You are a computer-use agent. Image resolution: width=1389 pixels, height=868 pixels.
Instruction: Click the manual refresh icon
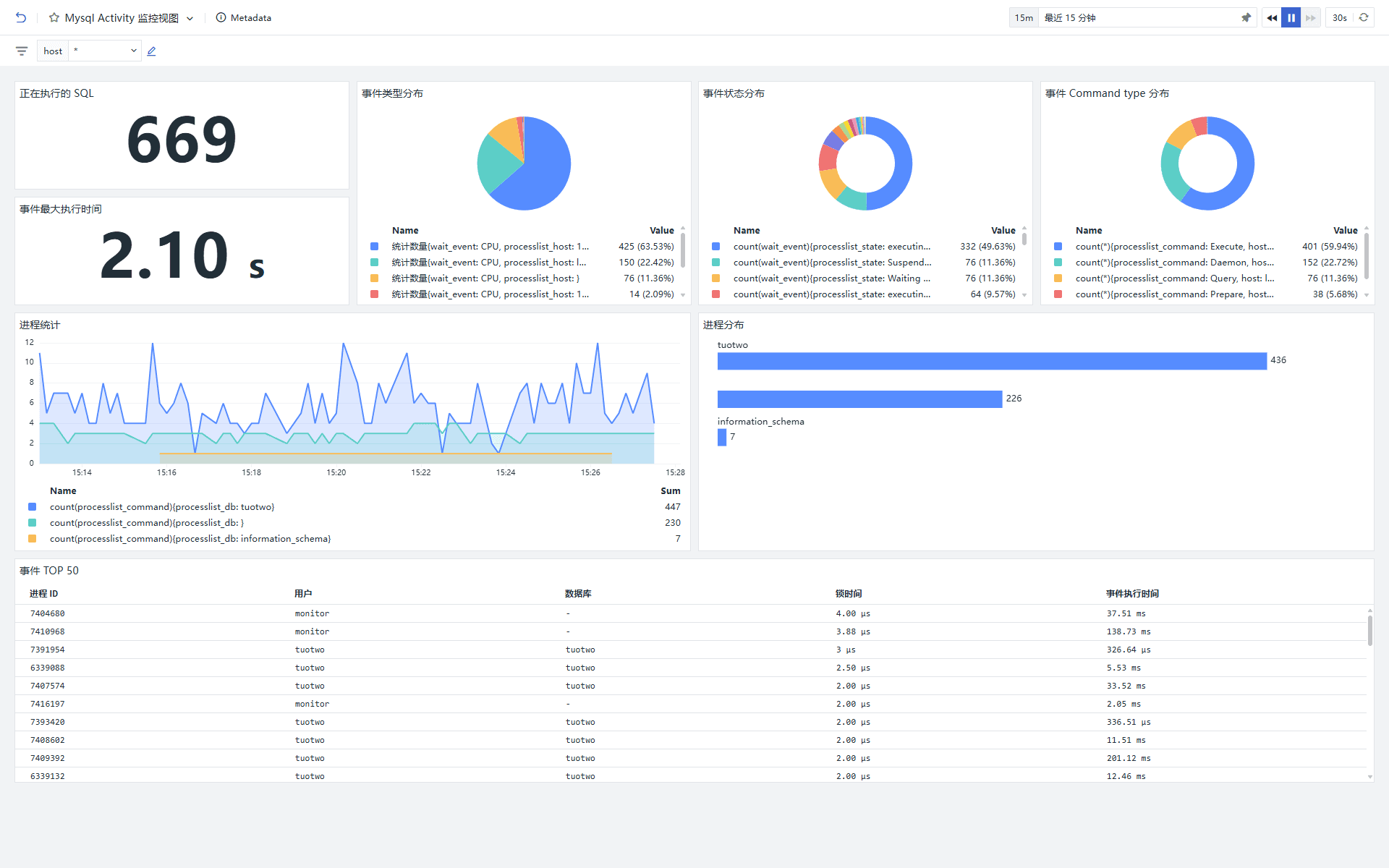click(1364, 17)
